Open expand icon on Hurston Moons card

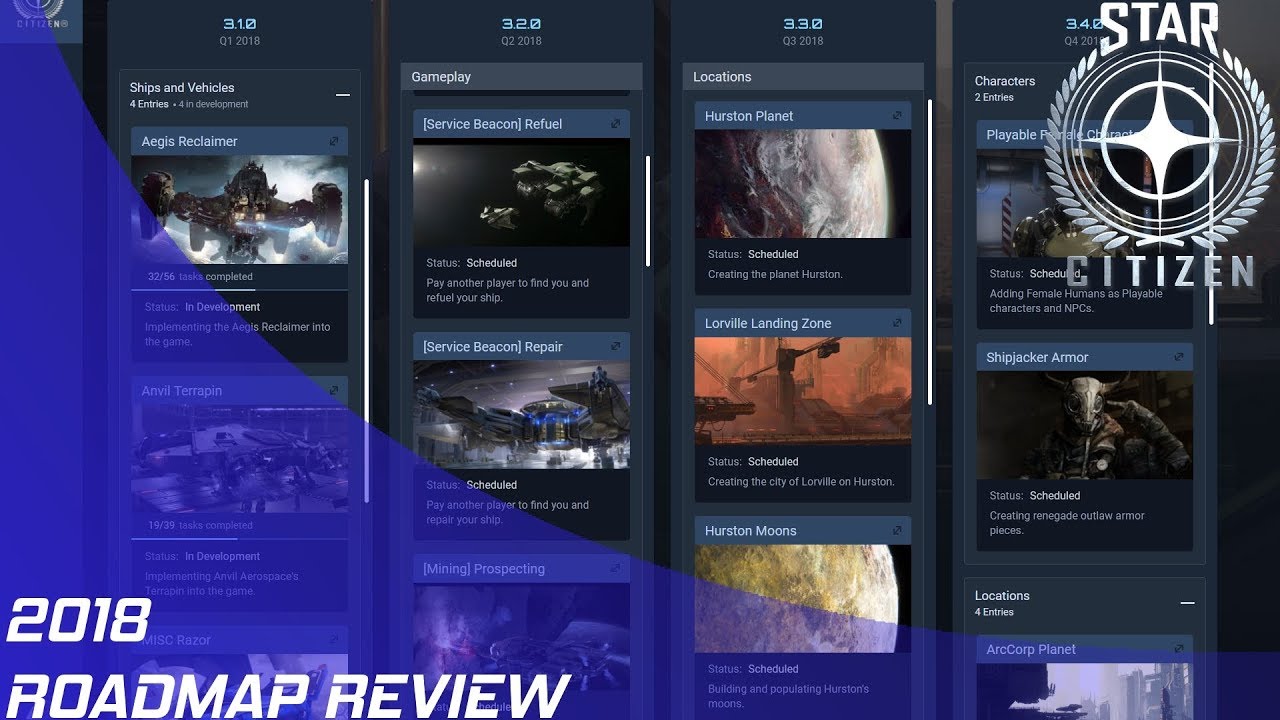[x=897, y=531]
